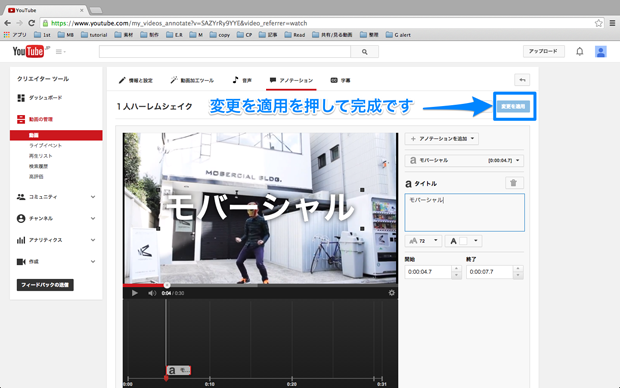Open the アノテーションを追加 dropdown

coord(442,138)
